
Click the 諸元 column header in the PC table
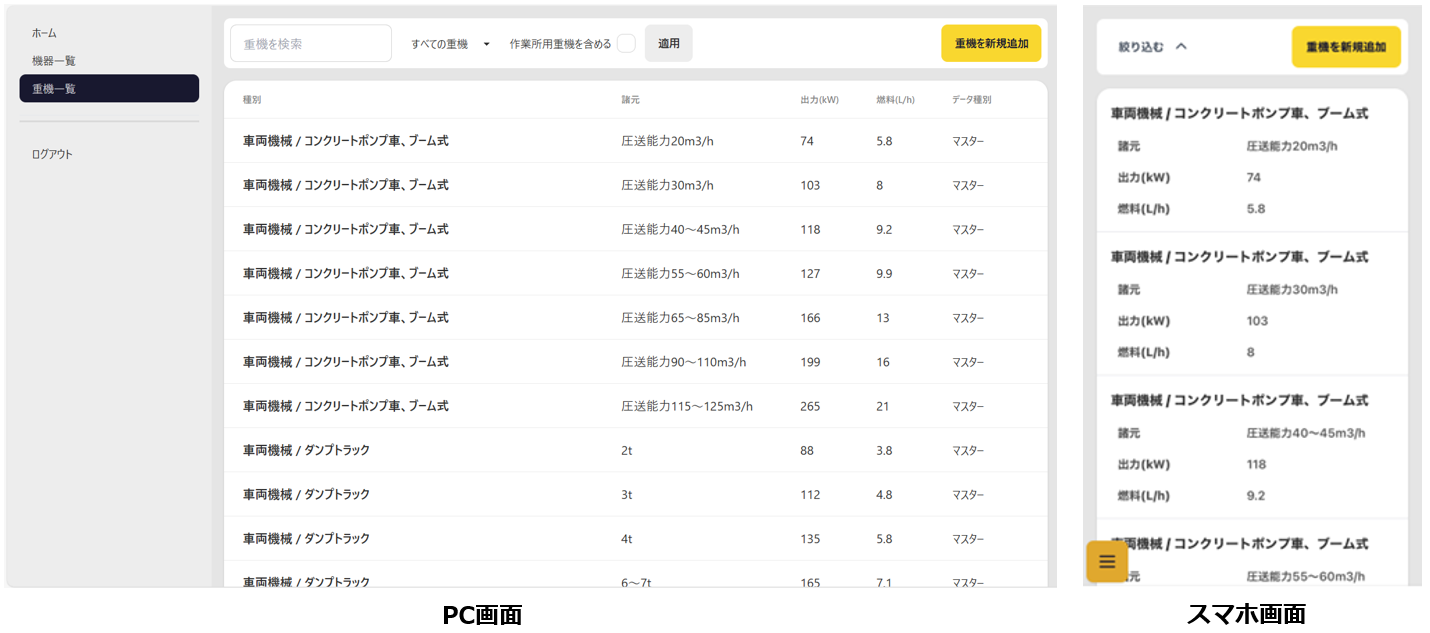click(x=630, y=100)
